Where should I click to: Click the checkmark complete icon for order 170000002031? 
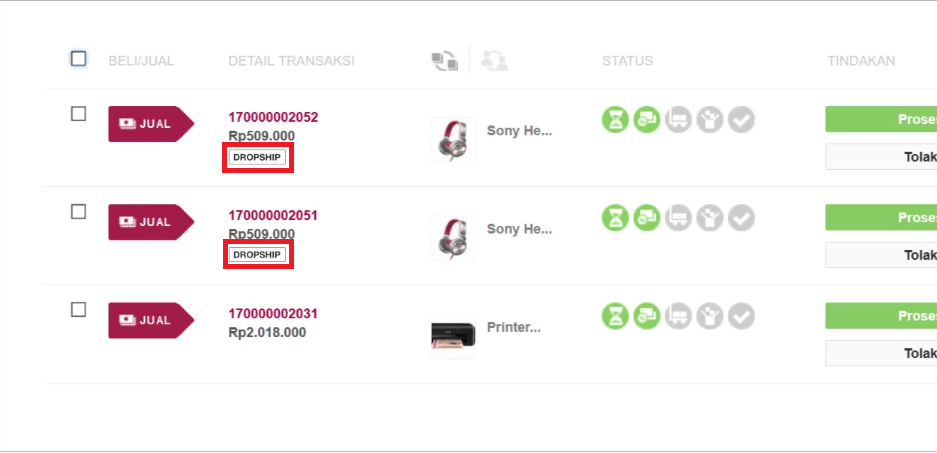tap(742, 316)
